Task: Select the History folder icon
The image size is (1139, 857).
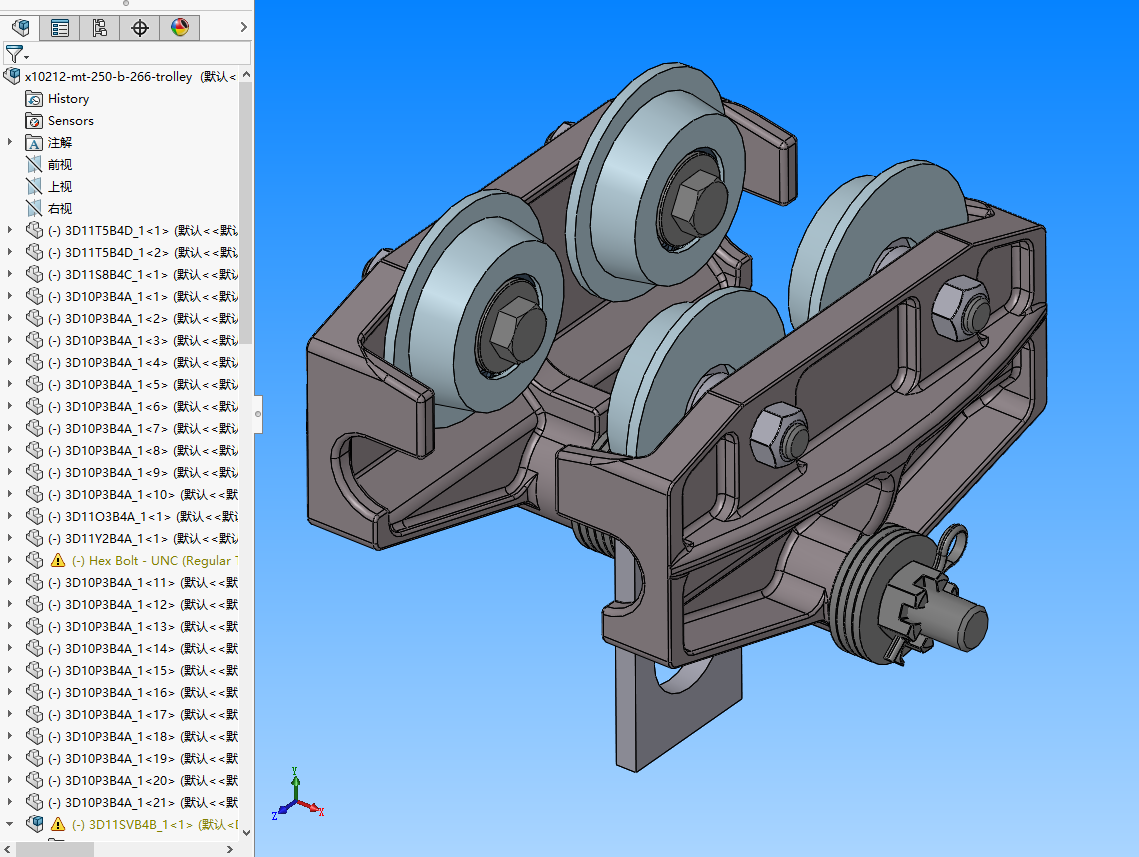Action: point(33,99)
